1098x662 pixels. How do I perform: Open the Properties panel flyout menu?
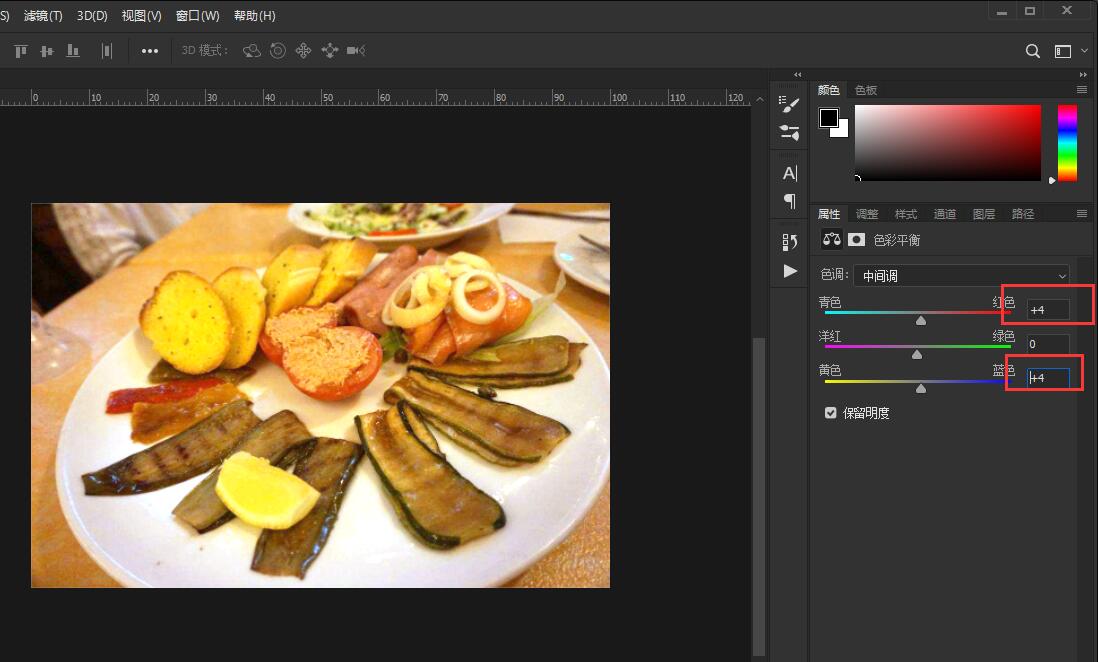tap(1081, 214)
